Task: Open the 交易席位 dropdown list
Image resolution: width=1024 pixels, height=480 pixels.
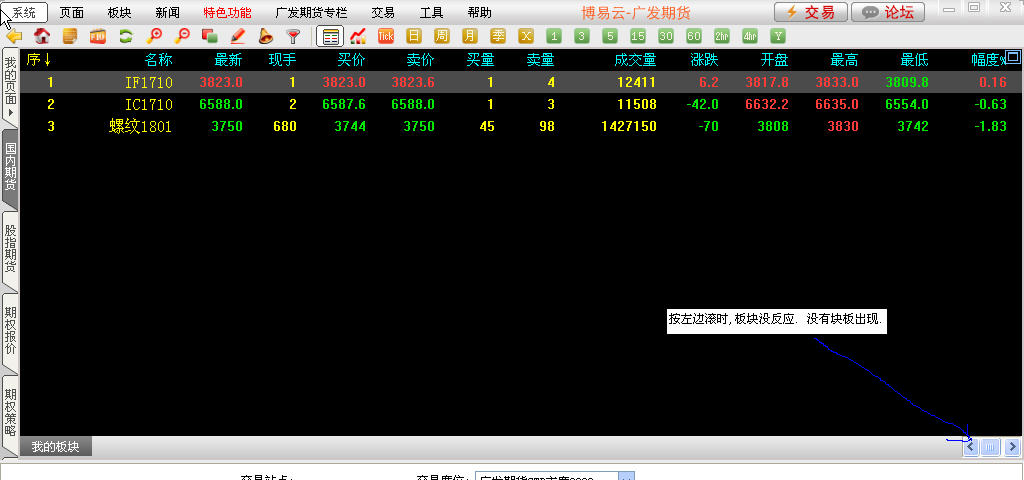Action: [x=625, y=477]
